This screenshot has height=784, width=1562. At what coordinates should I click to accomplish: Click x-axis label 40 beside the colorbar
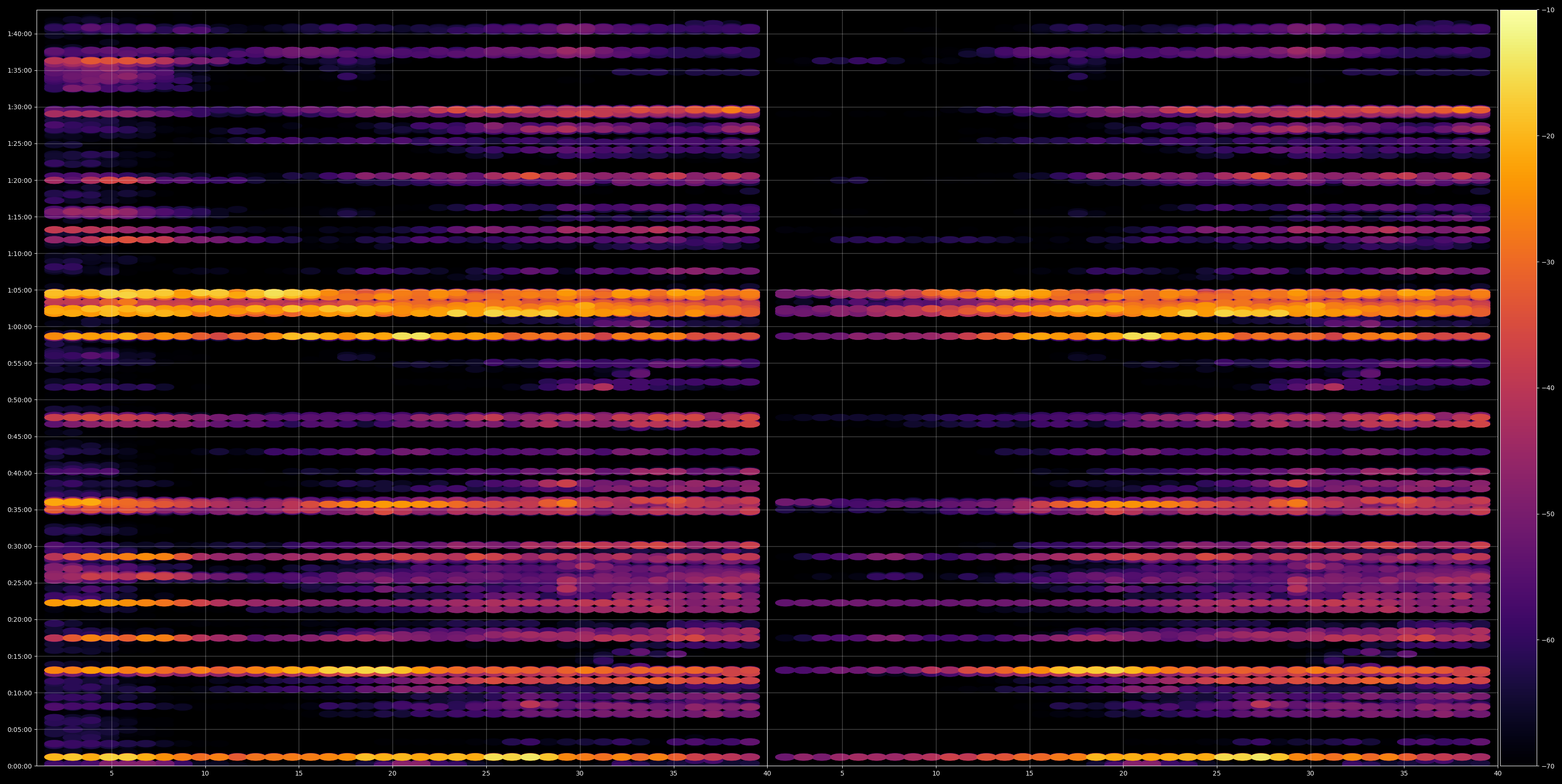coord(1498,774)
